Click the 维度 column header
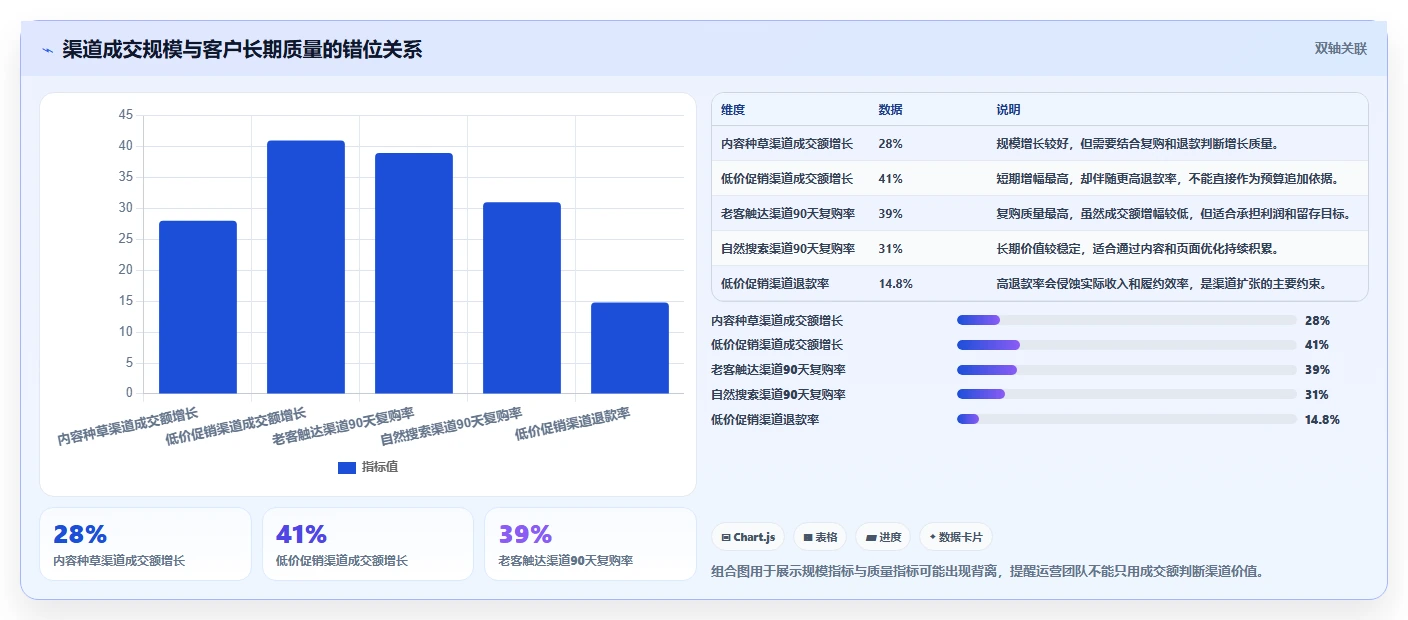The width and height of the screenshot is (1408, 620). point(733,110)
